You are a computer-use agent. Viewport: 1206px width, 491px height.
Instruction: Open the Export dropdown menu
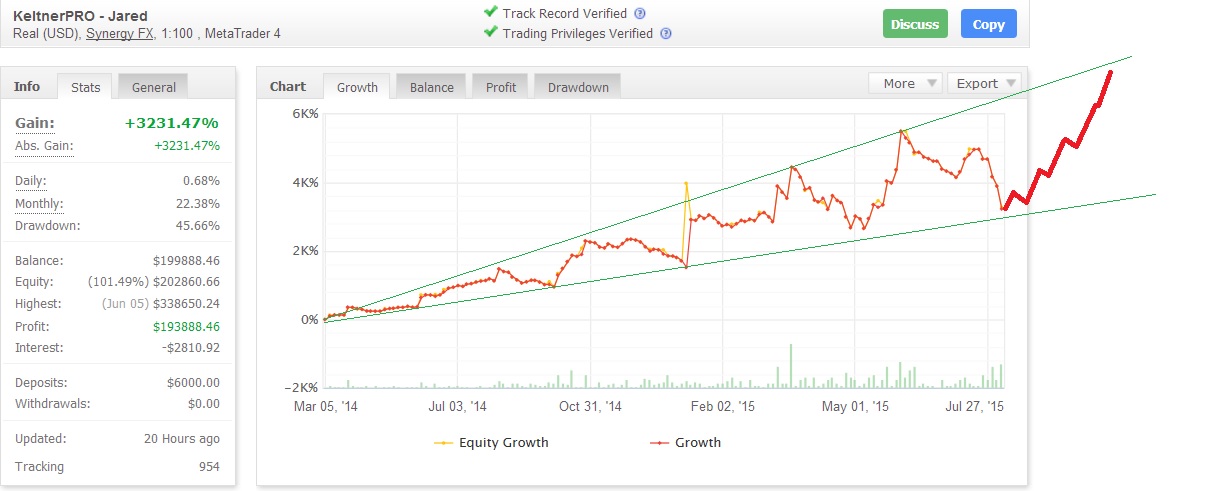coord(984,83)
